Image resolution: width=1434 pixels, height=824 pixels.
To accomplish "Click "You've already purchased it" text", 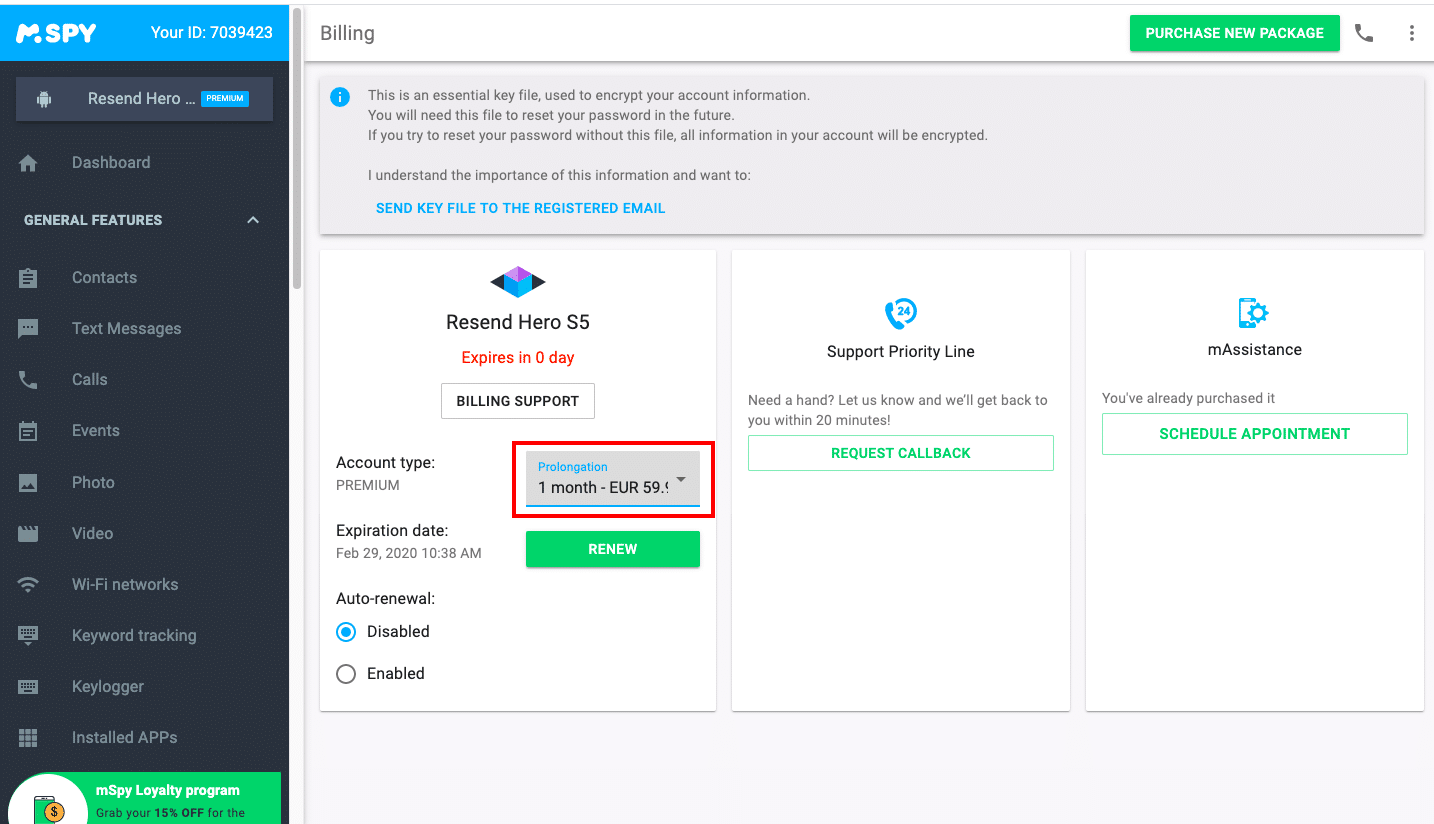I will (x=1188, y=398).
